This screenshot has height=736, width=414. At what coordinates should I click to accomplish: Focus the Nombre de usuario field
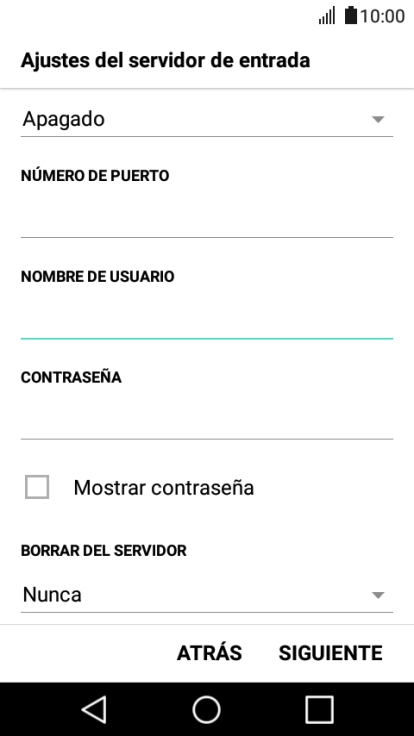(x=207, y=321)
